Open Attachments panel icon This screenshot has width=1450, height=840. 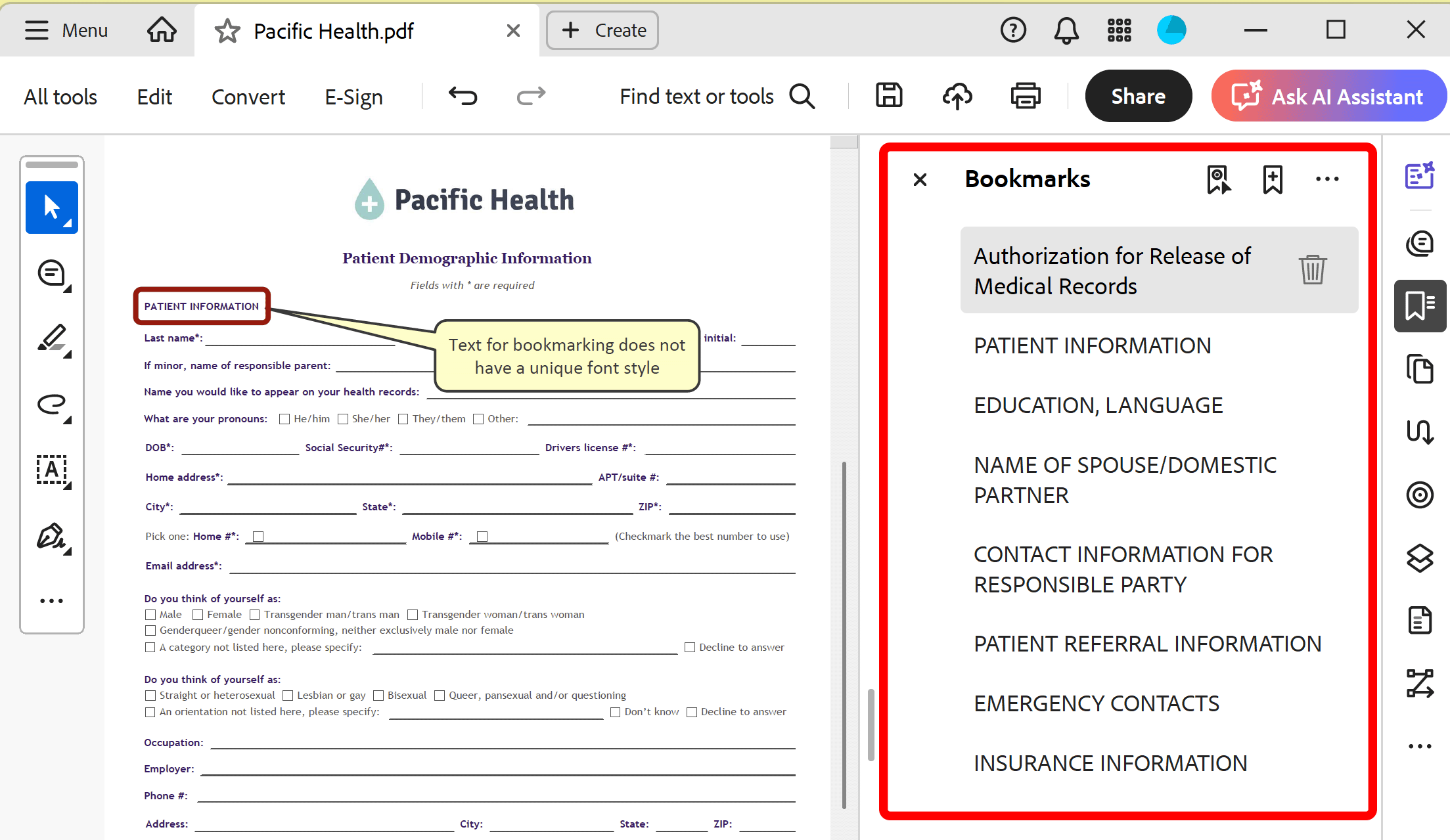coord(1420,431)
